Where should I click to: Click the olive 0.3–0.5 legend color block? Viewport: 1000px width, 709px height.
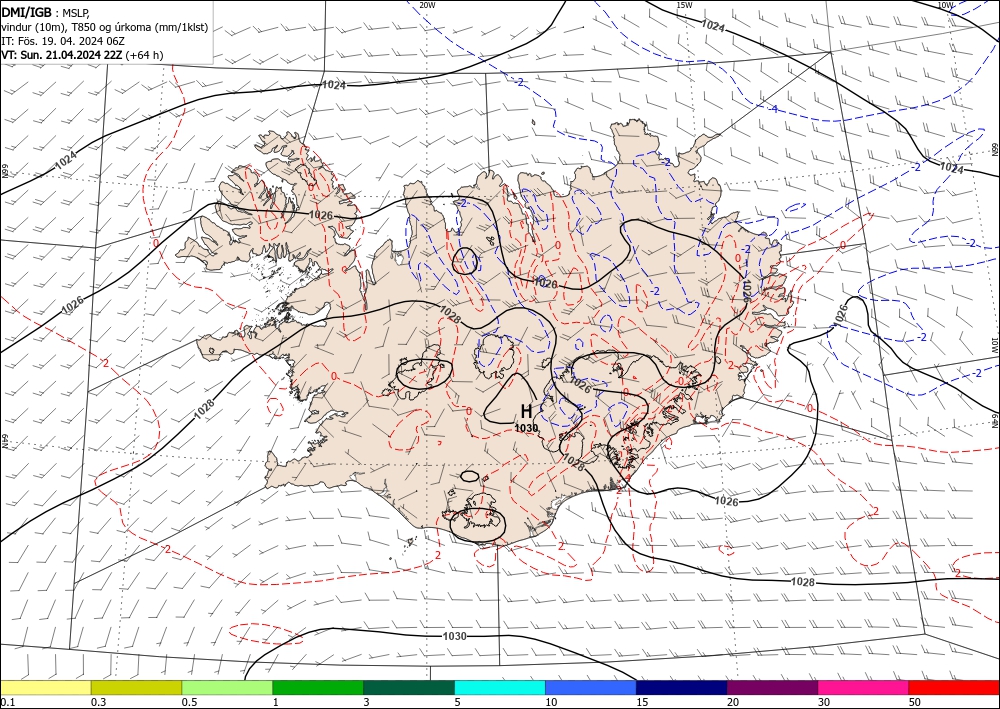point(136,687)
